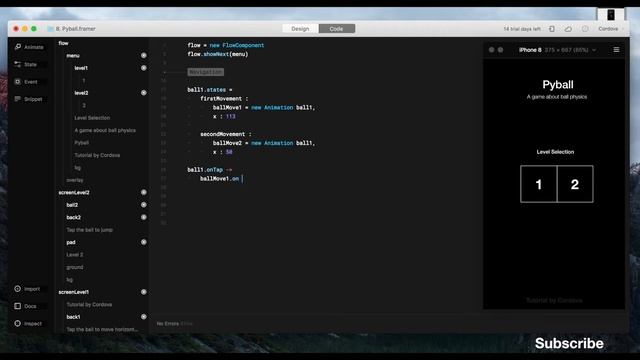Click the device mirror icon in the title bar
The height and width of the screenshot is (360, 640).
pyautogui.click(x=551, y=29)
